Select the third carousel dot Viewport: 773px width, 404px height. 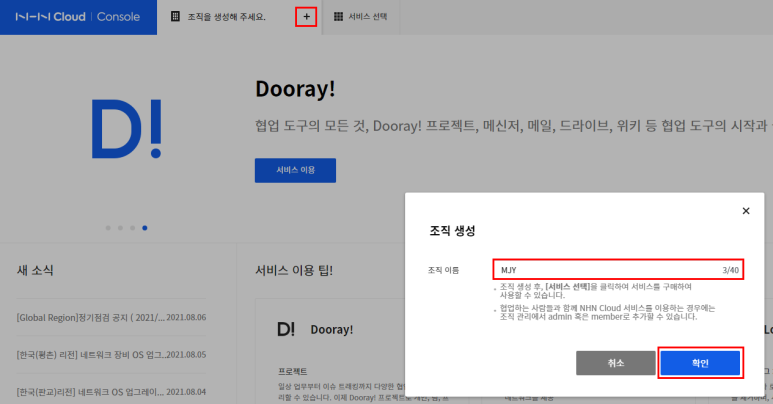[x=133, y=228]
